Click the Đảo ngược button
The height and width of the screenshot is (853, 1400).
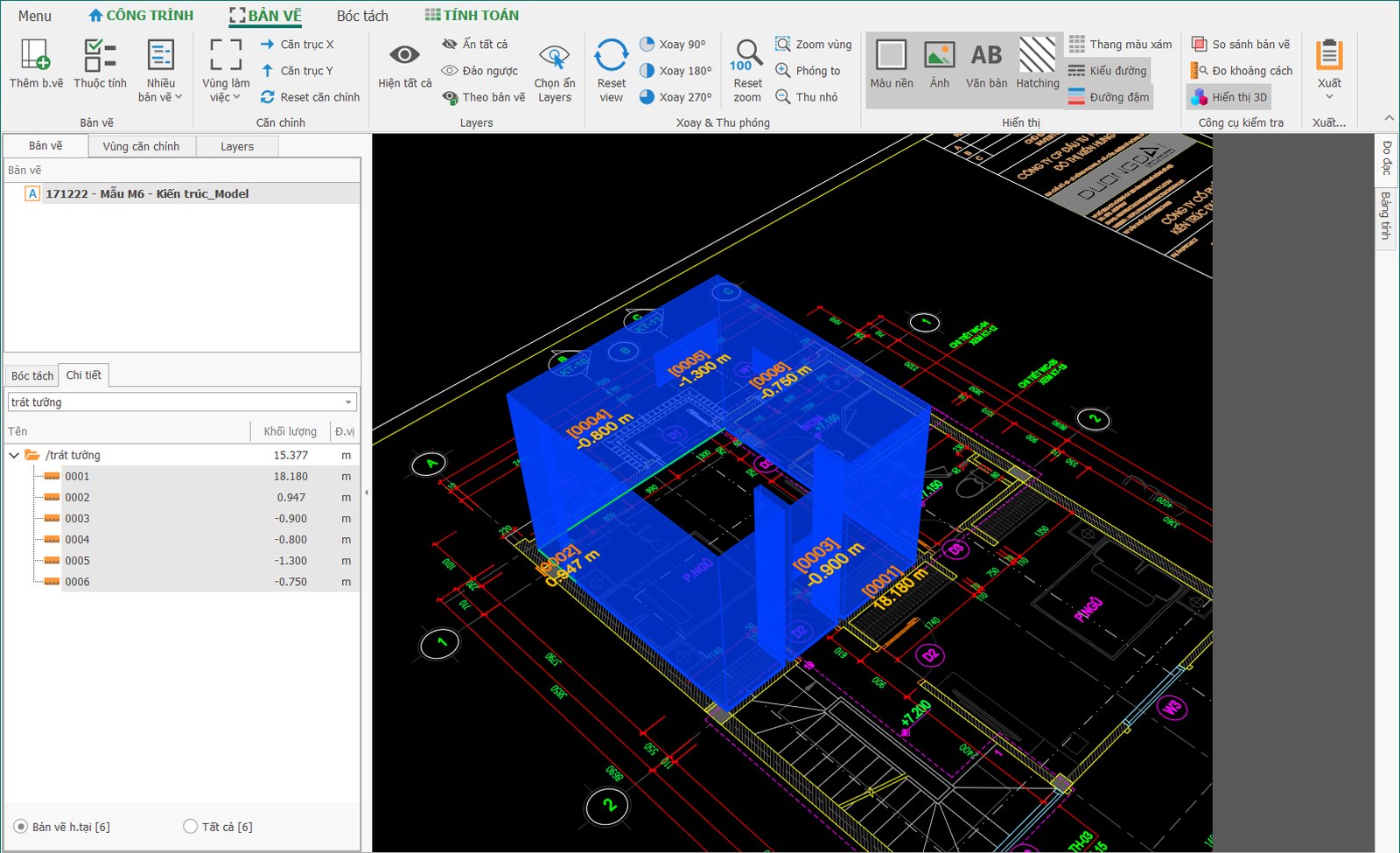(479, 71)
